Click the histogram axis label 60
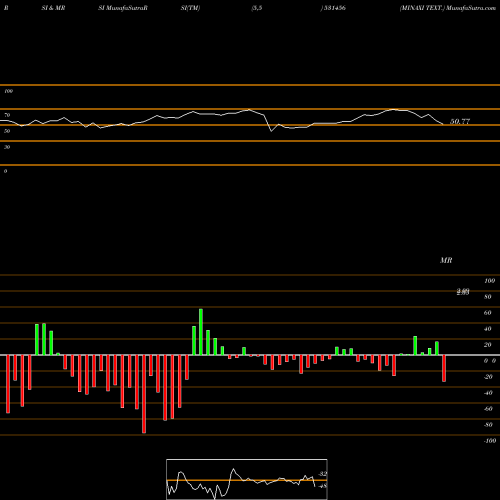The image size is (500, 500). coord(487,313)
